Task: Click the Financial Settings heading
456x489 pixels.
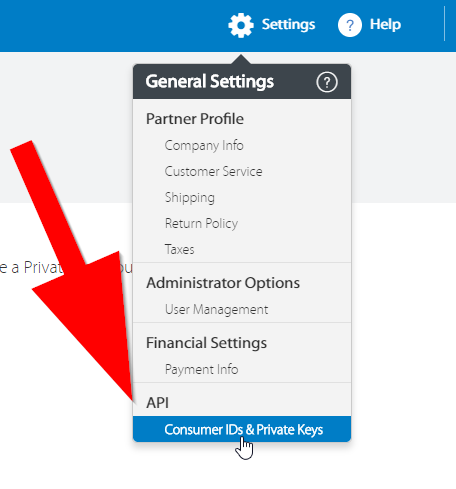Action: [206, 343]
